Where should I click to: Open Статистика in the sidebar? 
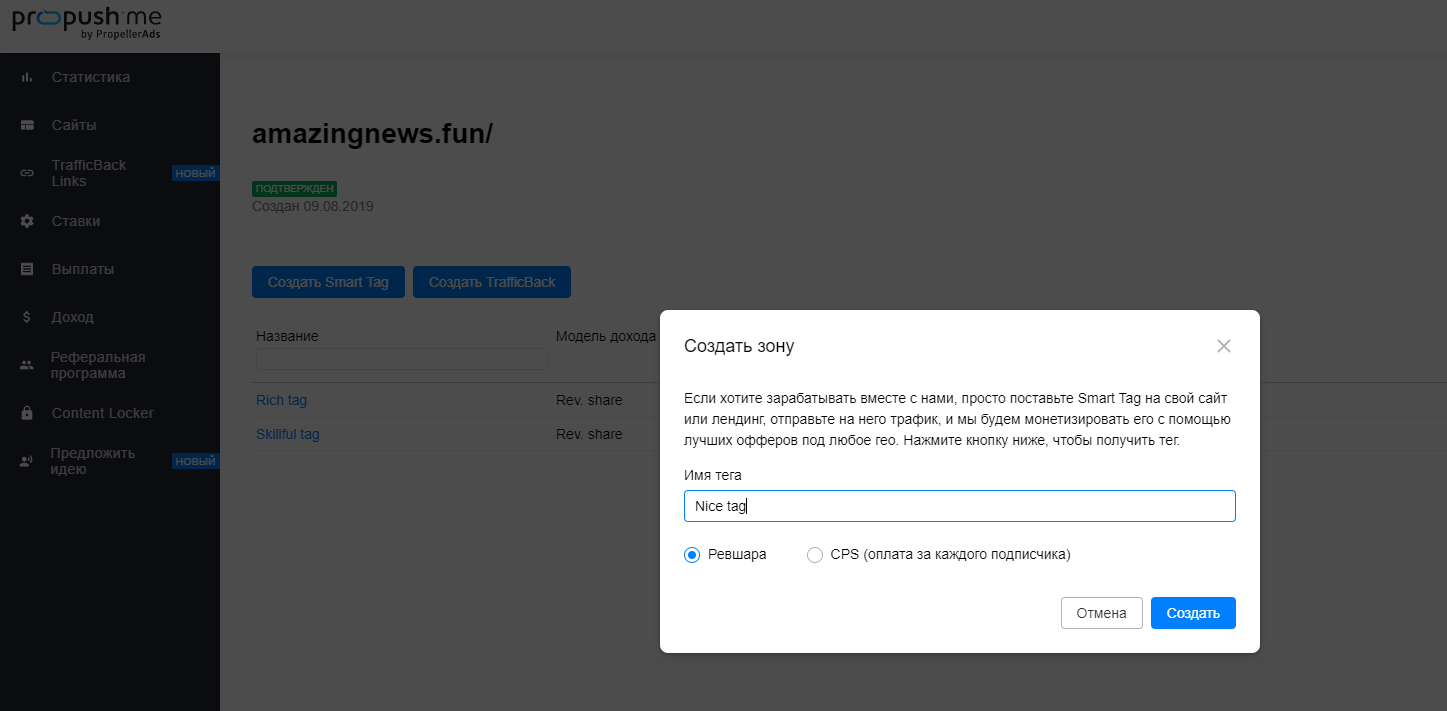pos(91,77)
